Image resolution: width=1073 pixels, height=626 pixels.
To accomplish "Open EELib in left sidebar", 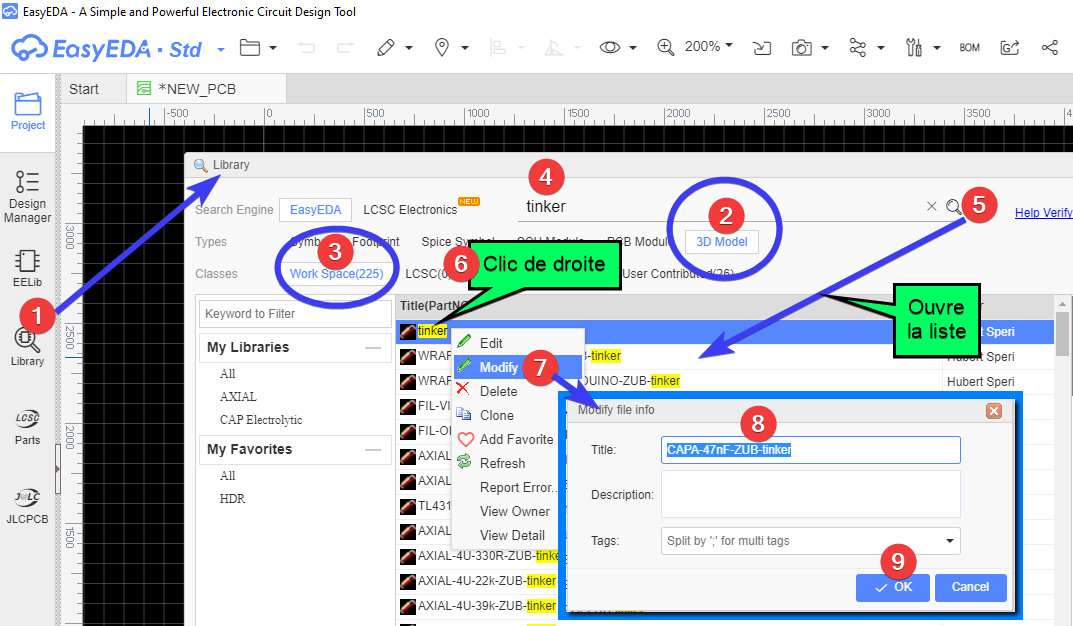I will click(x=27, y=268).
